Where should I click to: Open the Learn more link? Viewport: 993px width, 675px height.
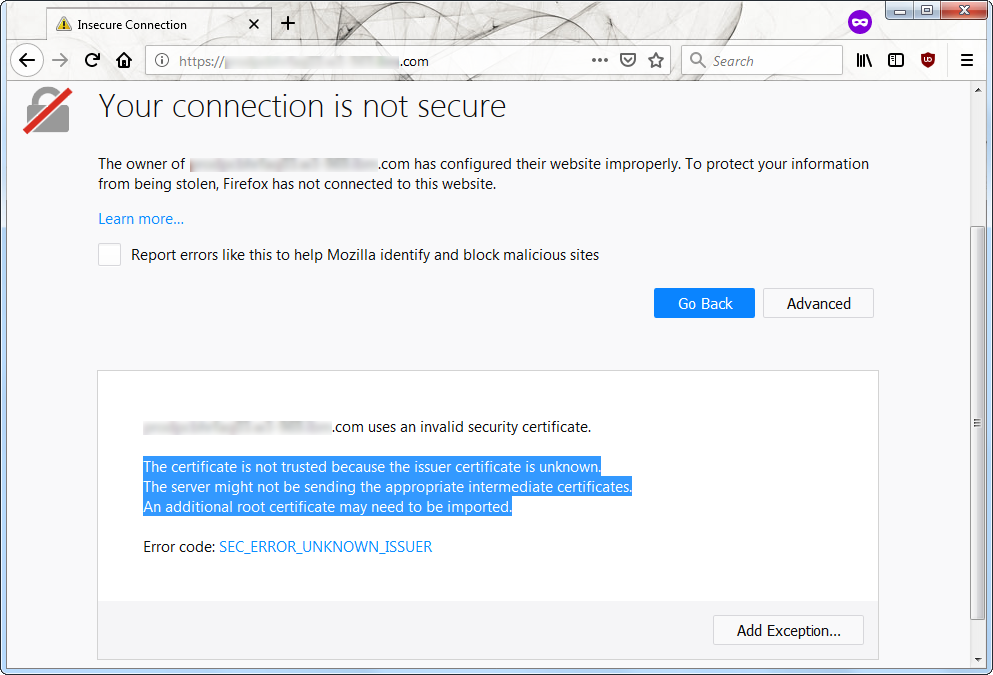141,219
